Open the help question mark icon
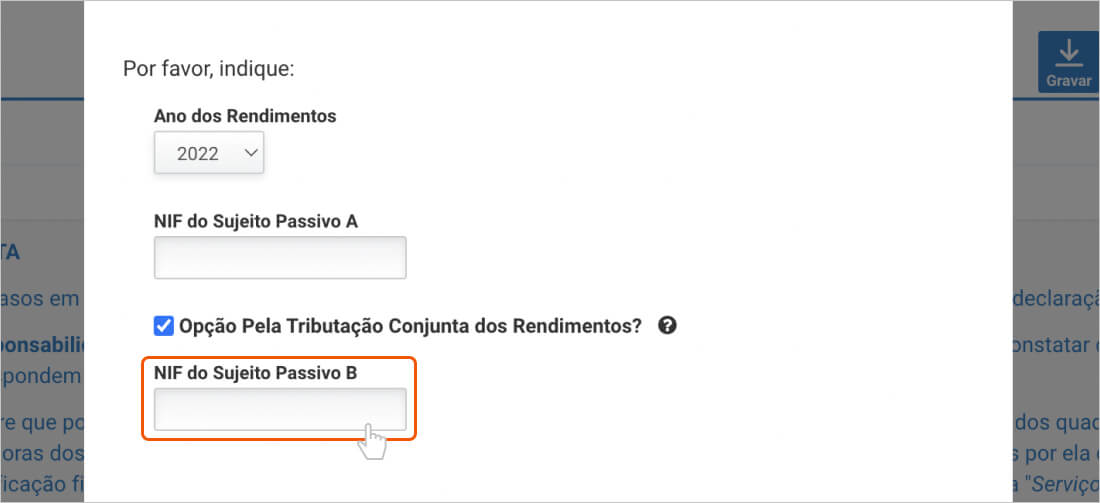Screen dimensions: 1100x503 point(668,325)
